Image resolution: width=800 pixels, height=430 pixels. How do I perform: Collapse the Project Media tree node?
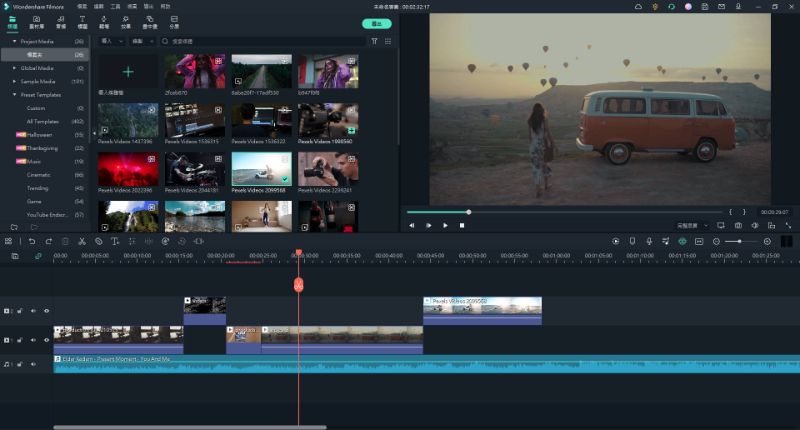(14, 41)
